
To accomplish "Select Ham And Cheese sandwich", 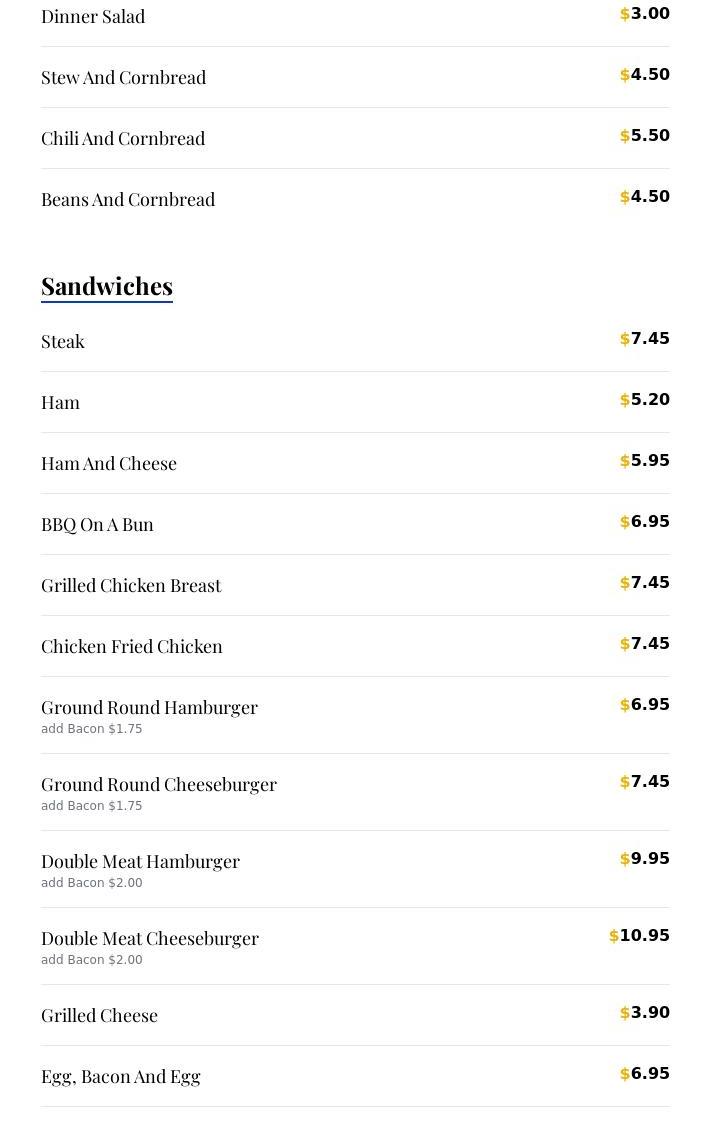I will point(108,464).
